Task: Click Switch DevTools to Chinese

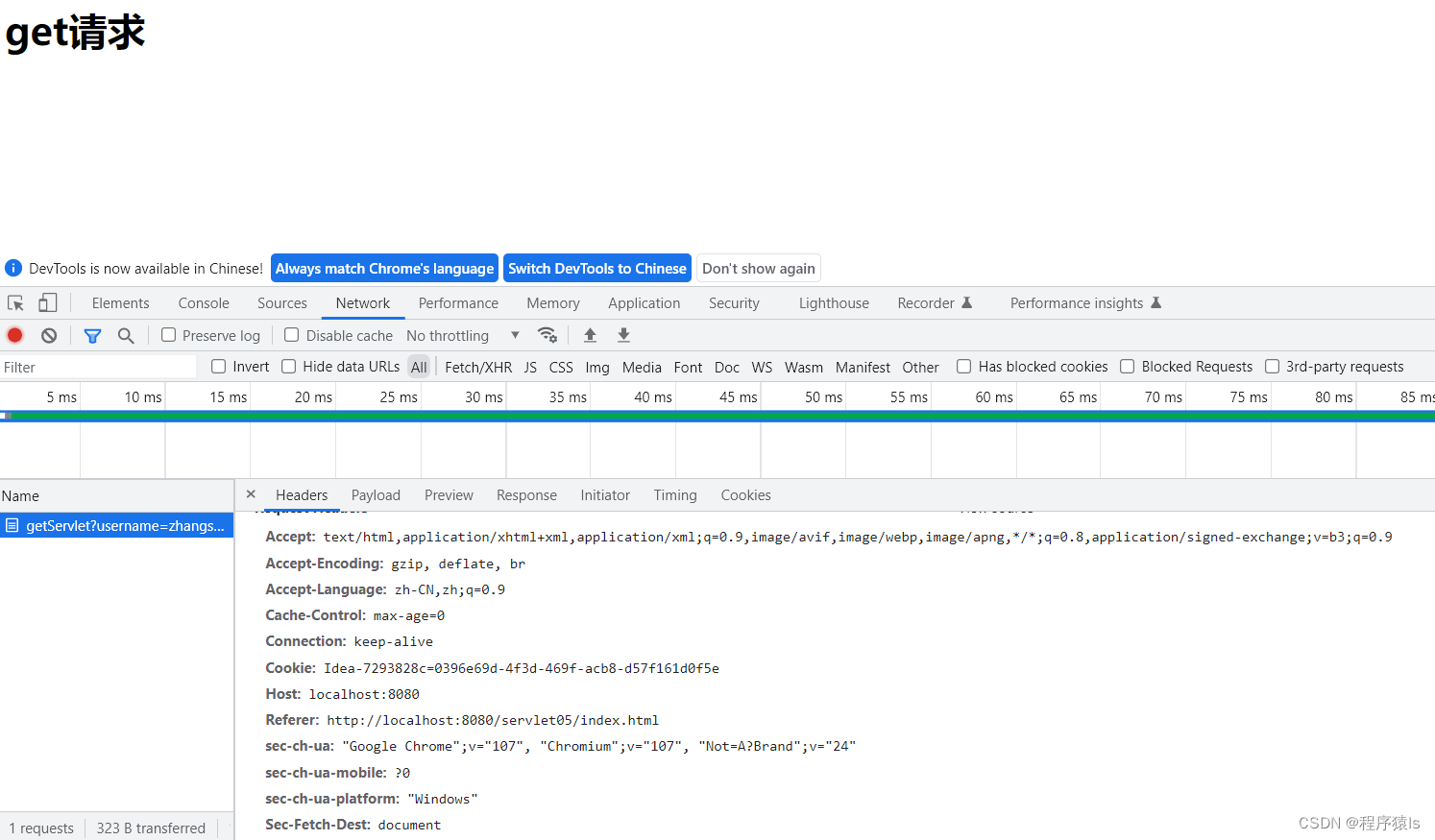Action: [x=596, y=268]
